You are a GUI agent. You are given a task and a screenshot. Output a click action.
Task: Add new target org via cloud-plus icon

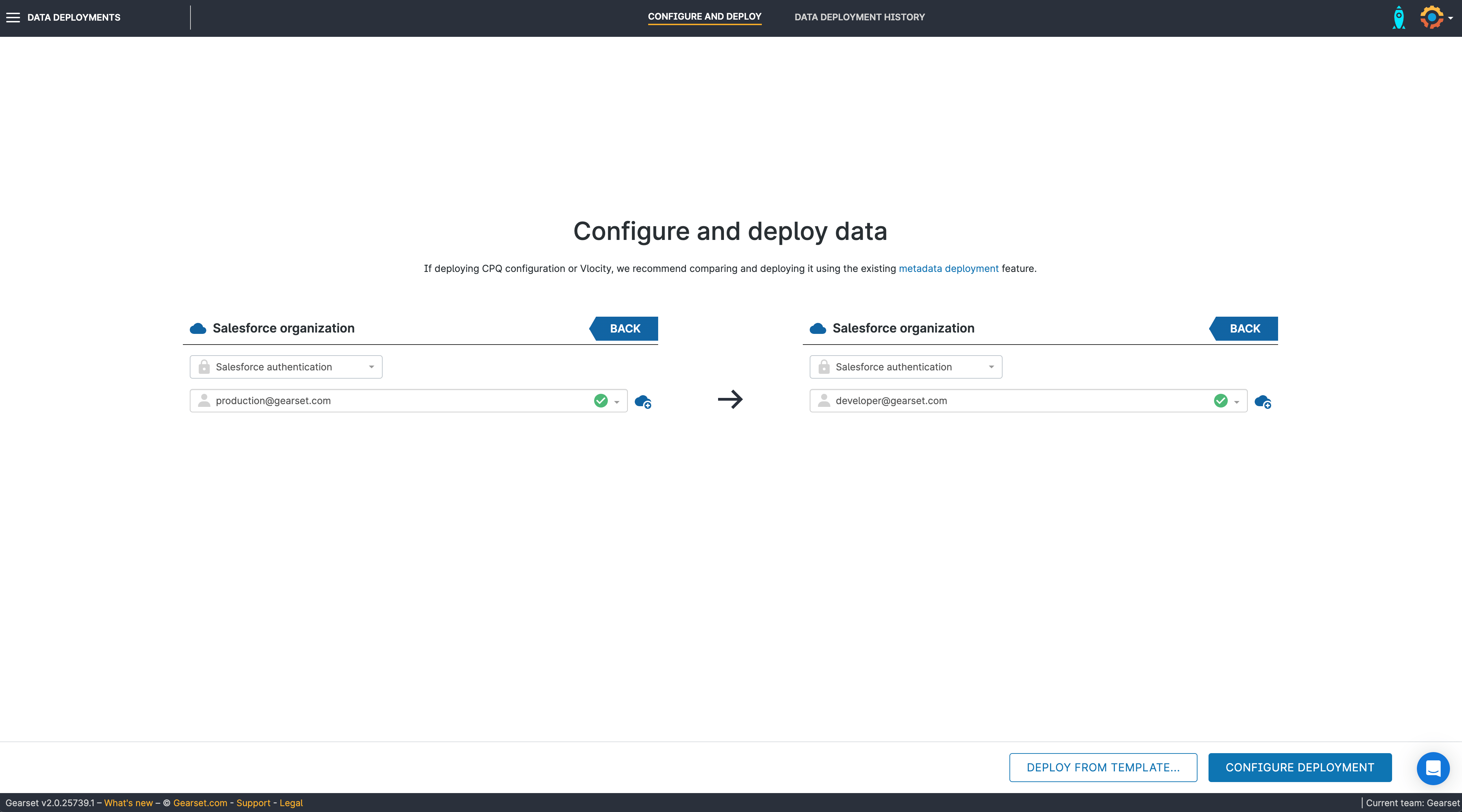pos(1263,401)
